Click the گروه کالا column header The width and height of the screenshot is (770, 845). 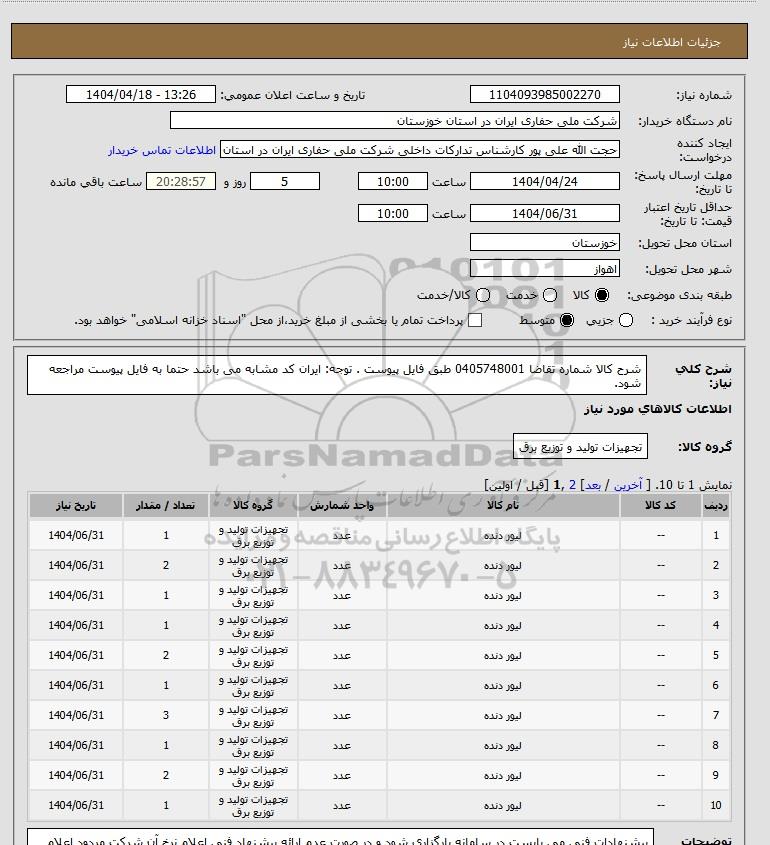[253, 505]
